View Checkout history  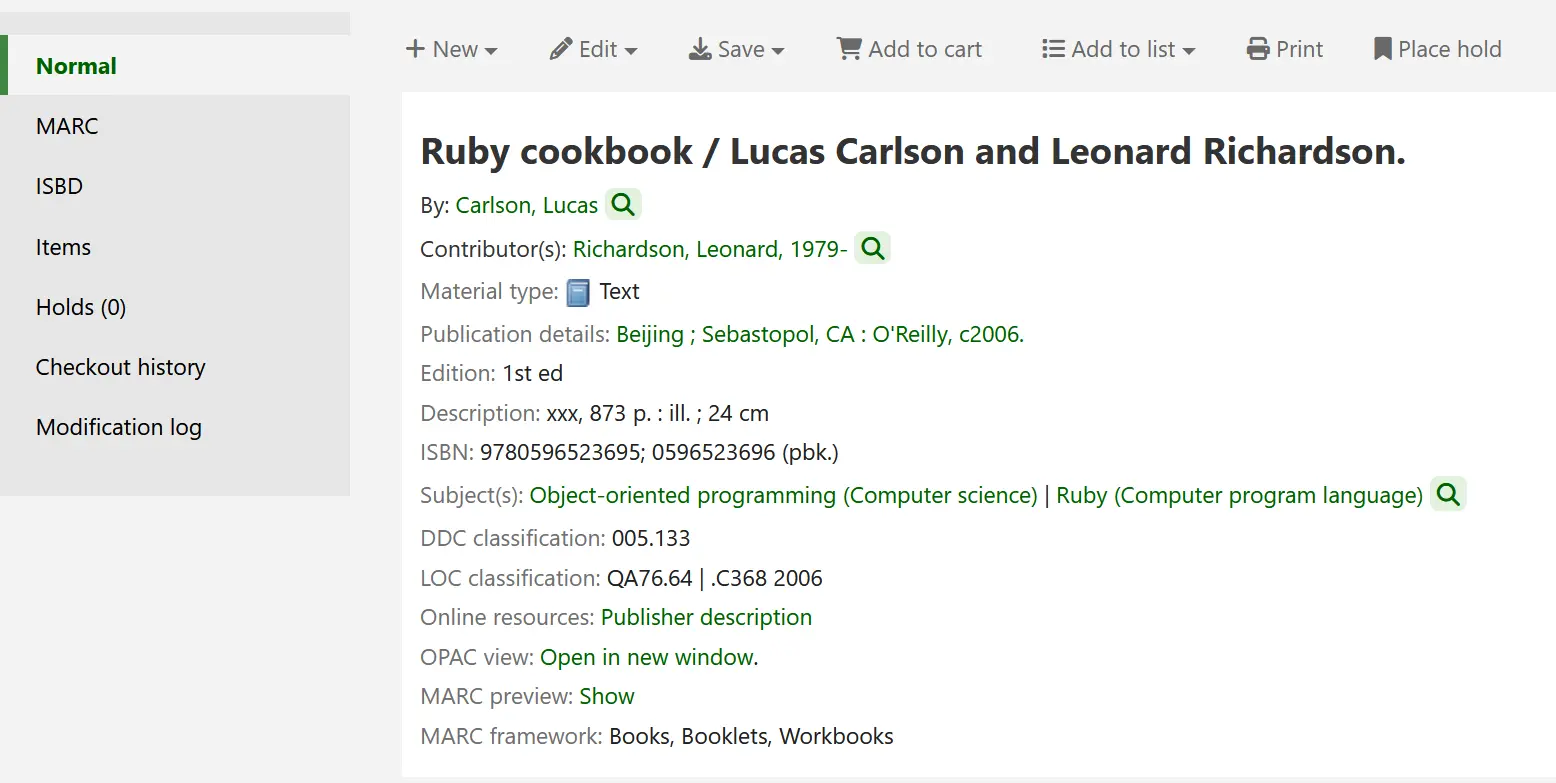(x=175, y=367)
